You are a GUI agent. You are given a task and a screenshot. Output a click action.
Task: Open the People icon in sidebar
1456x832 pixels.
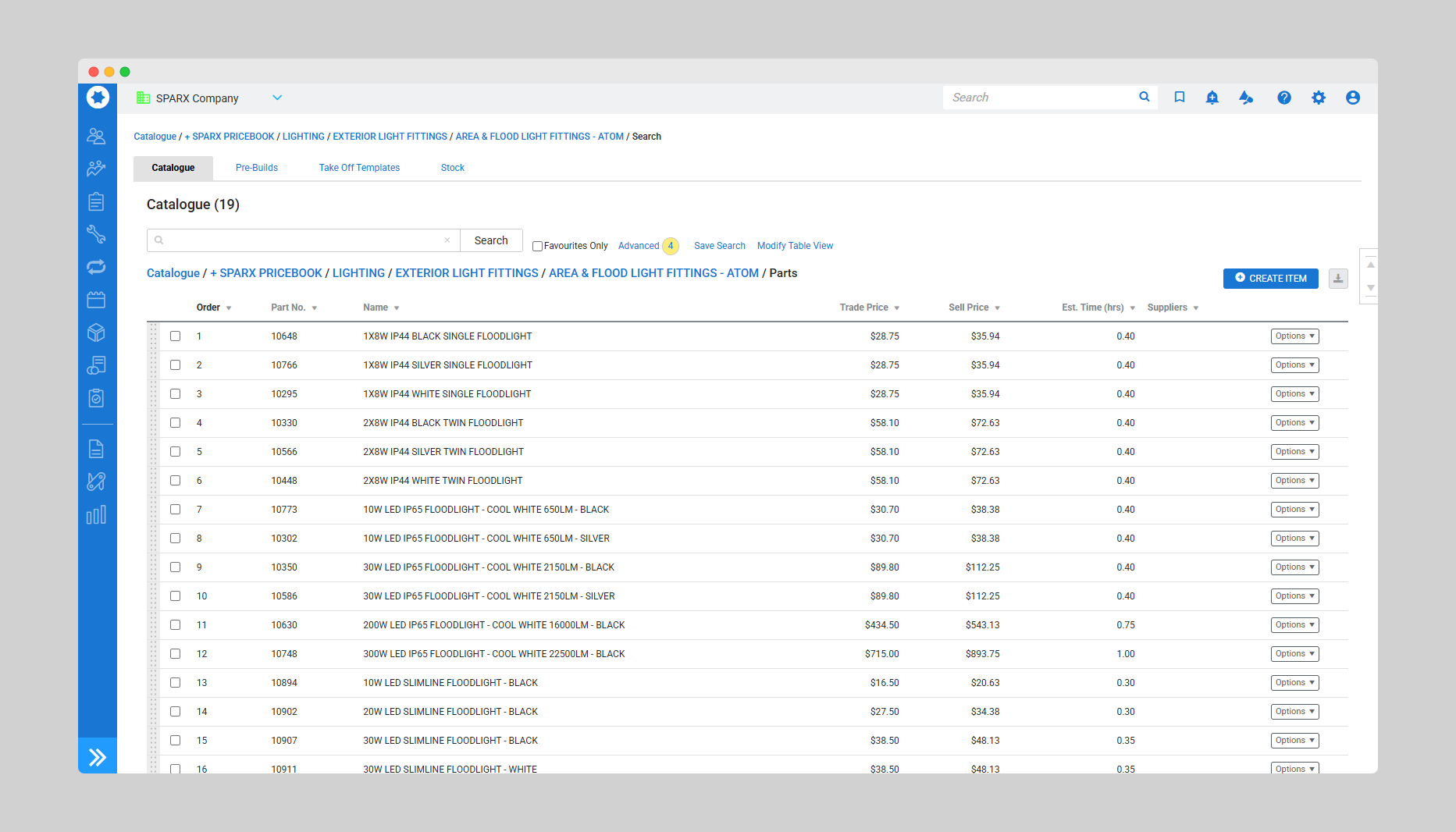coord(96,136)
